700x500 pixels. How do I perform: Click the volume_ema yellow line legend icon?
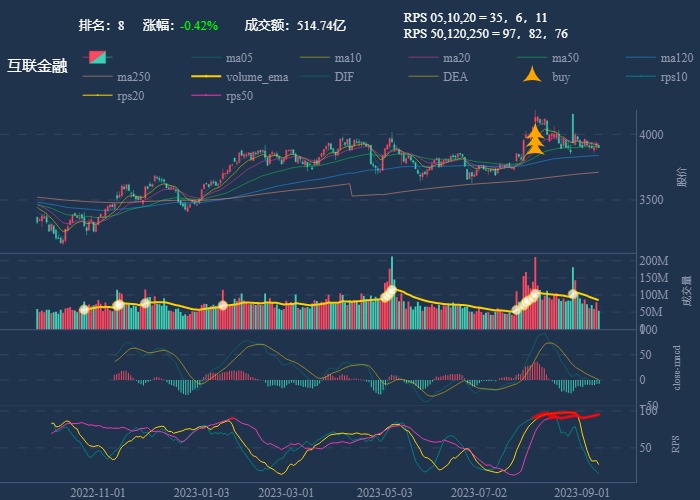207,76
